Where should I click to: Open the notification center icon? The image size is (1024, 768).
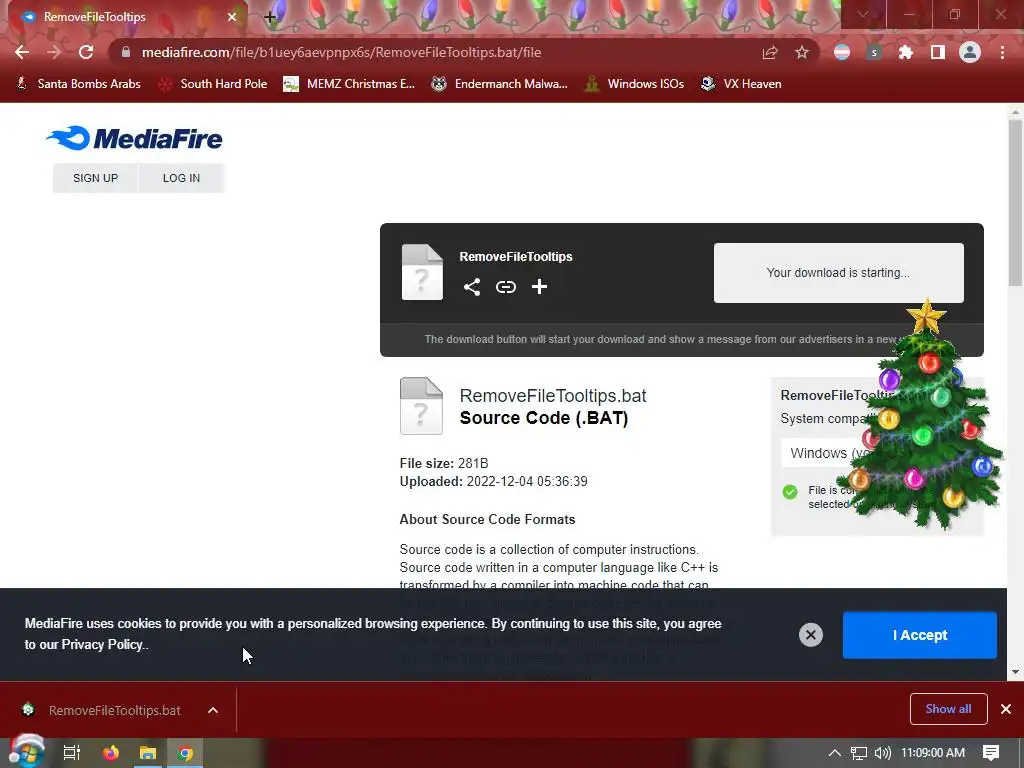point(991,753)
